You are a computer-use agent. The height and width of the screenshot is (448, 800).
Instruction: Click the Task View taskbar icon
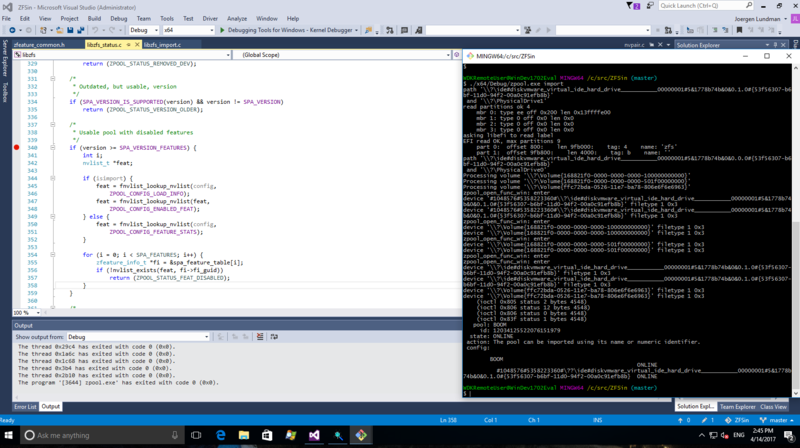pos(196,435)
